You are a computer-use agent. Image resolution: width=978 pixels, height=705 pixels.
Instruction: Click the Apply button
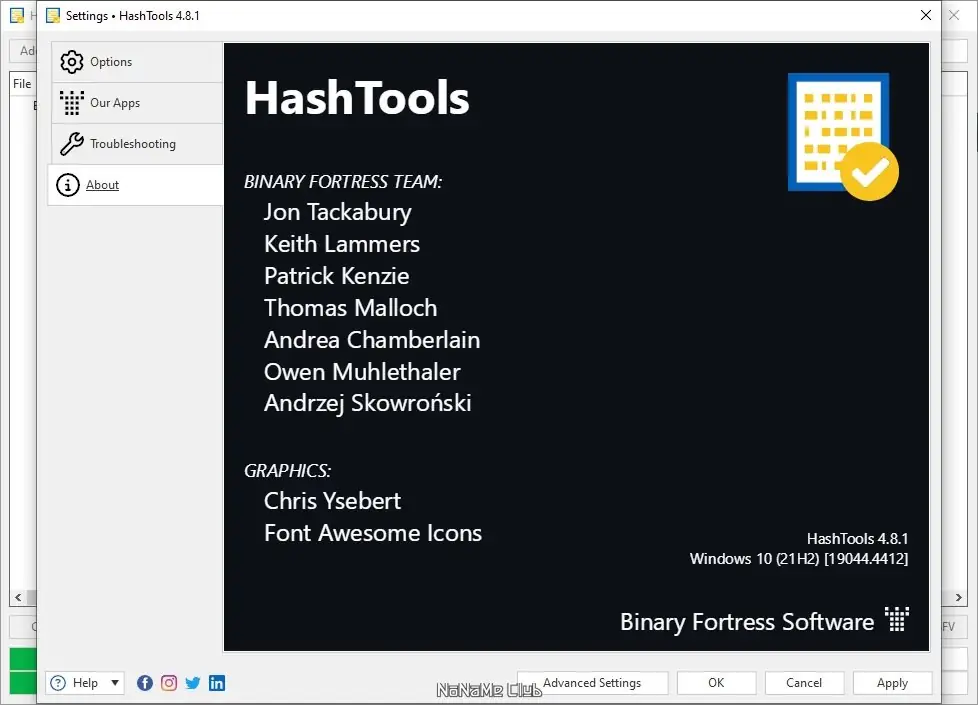(x=893, y=683)
